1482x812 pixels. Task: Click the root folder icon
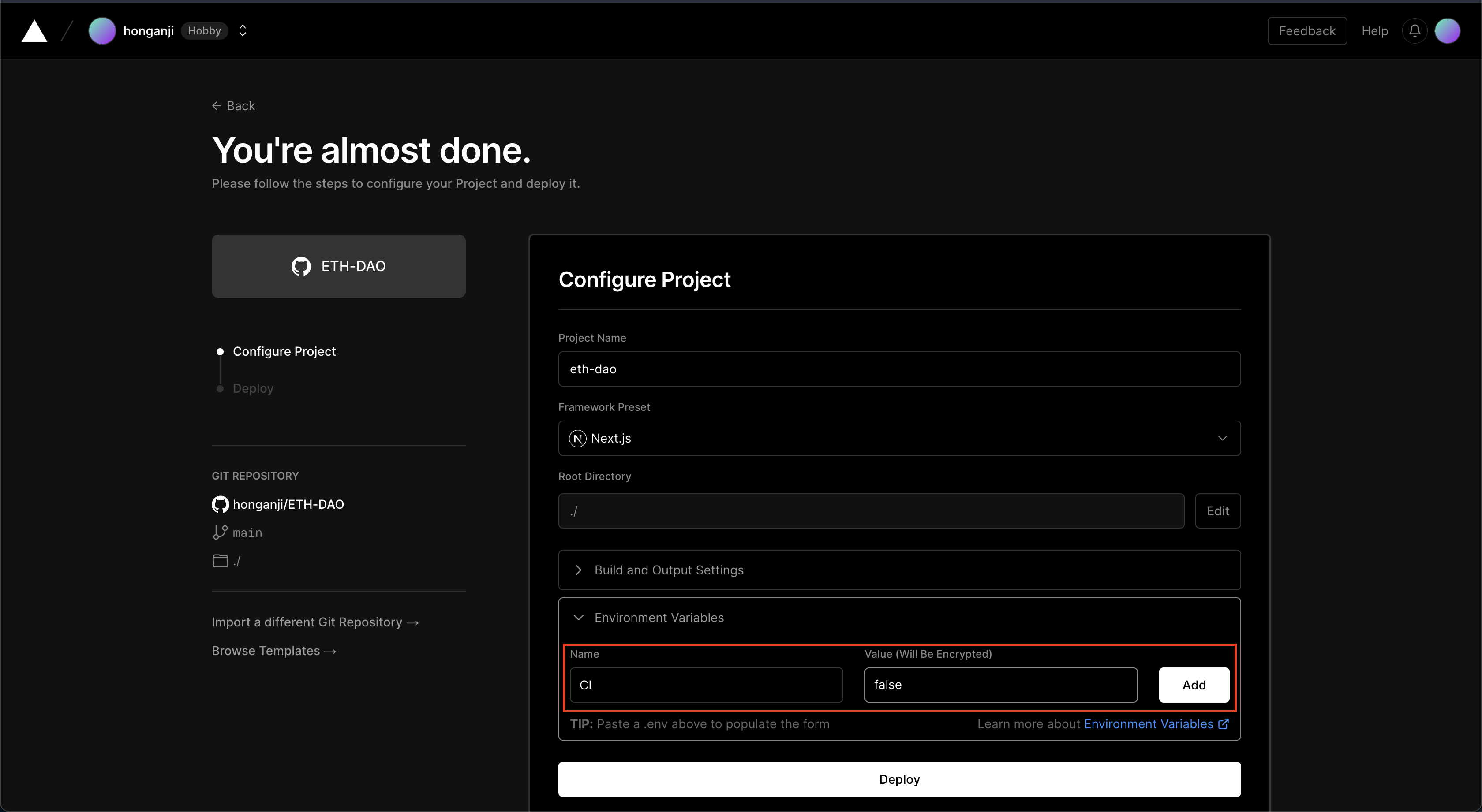pyautogui.click(x=221, y=561)
